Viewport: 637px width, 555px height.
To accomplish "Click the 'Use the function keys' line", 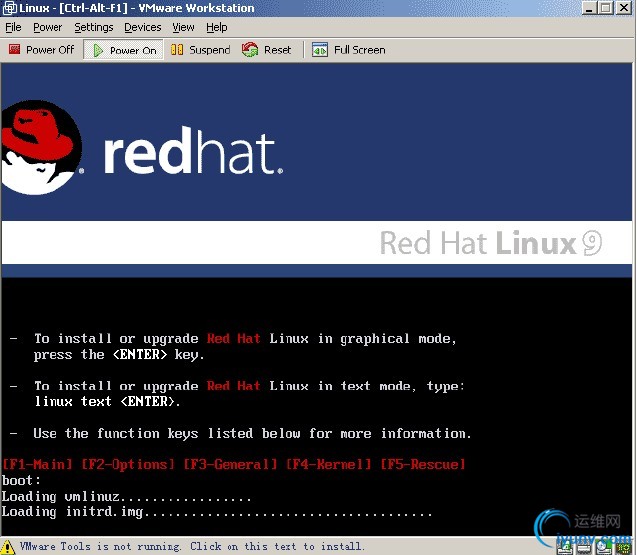I will (252, 434).
